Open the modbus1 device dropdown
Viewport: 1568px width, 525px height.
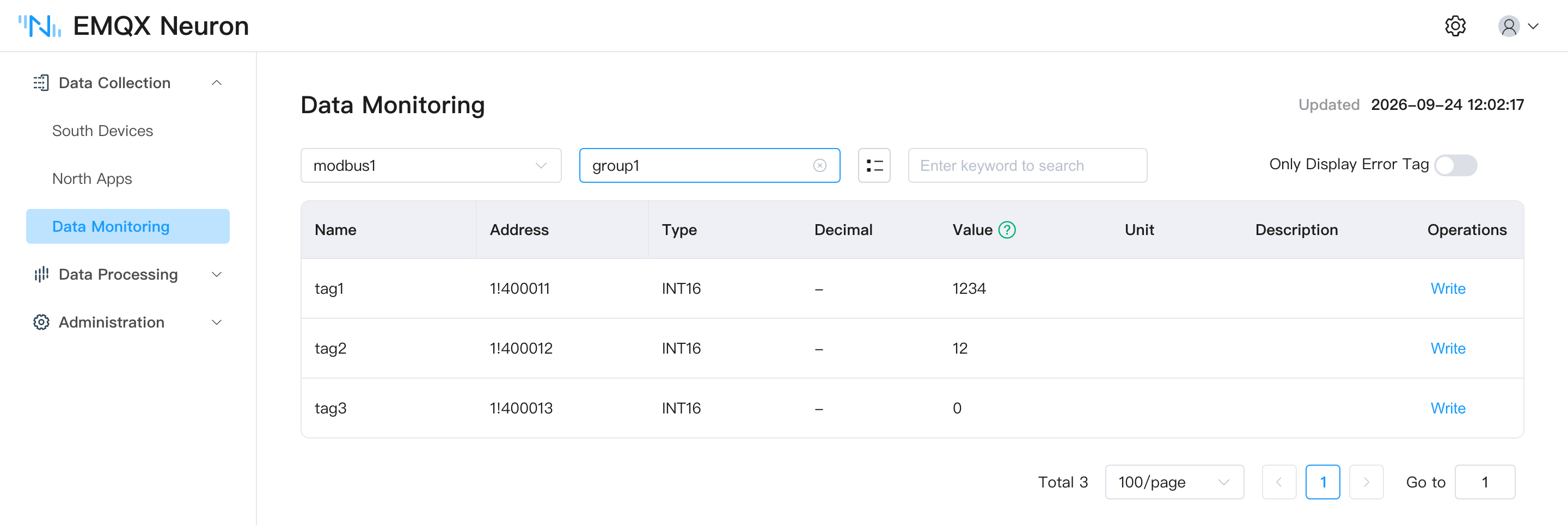[x=431, y=165]
